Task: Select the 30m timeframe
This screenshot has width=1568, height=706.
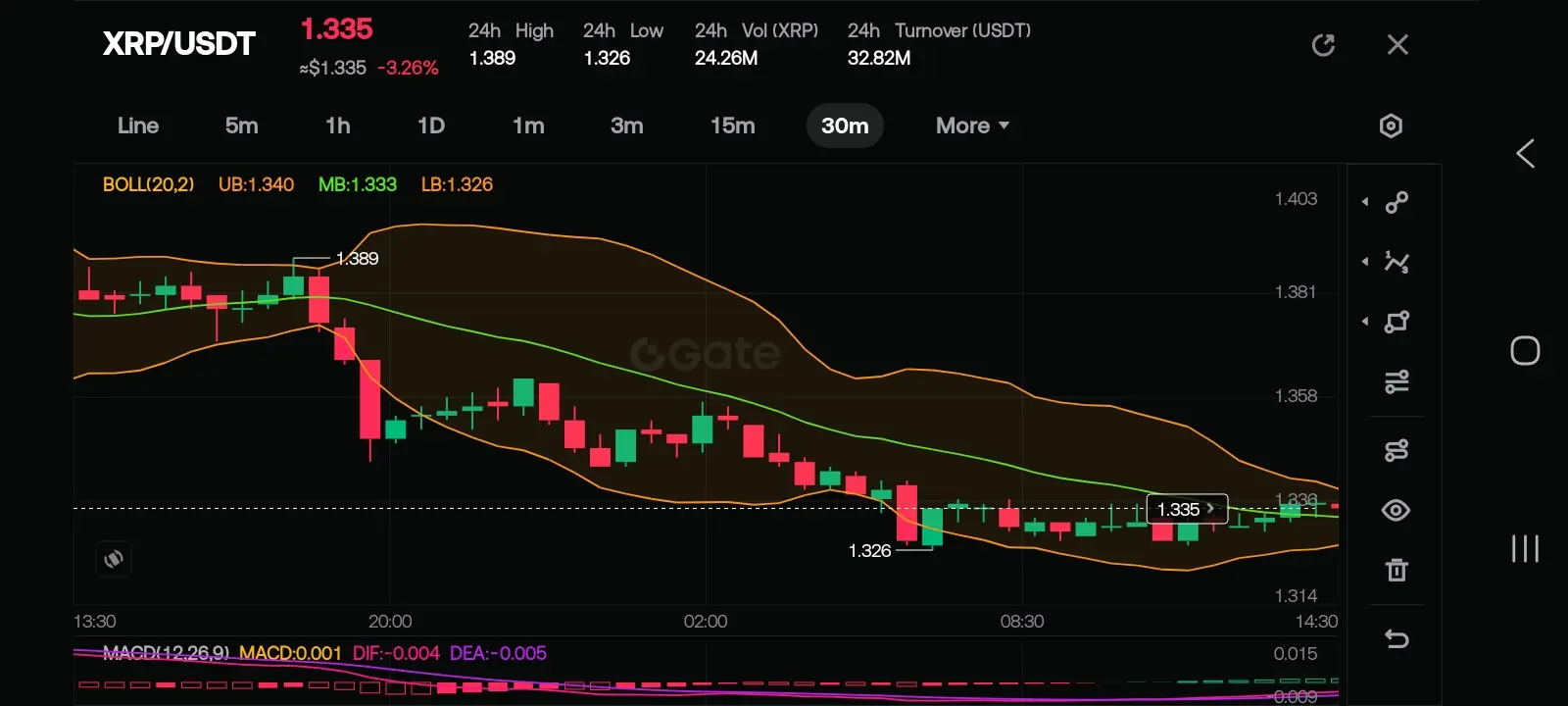Action: pos(845,126)
